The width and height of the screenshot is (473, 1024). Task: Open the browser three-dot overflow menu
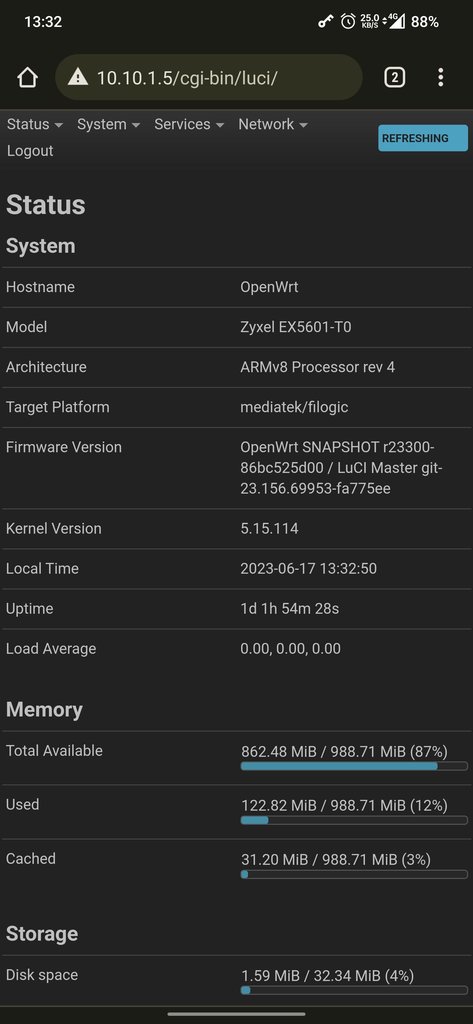[x=440, y=78]
